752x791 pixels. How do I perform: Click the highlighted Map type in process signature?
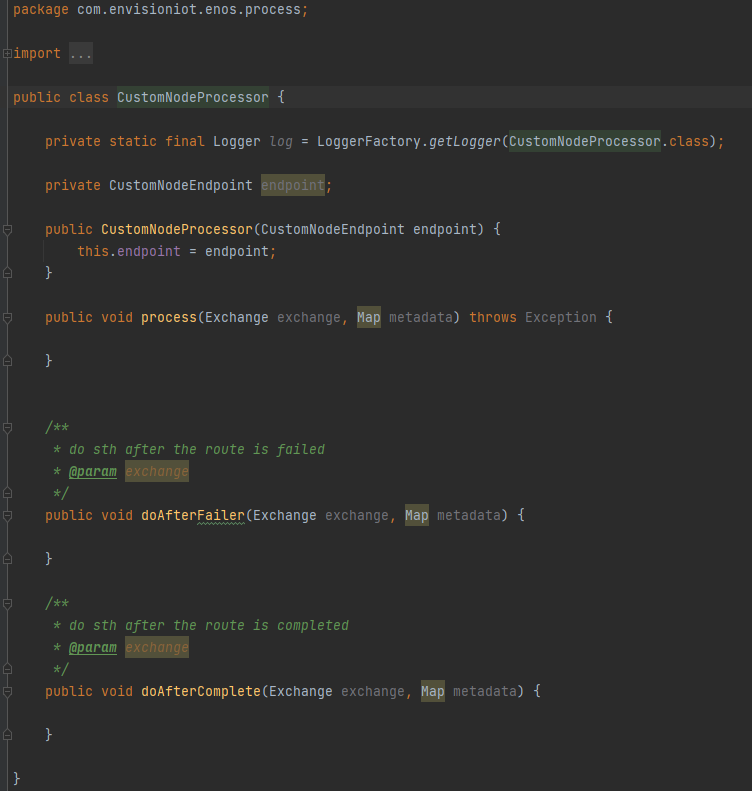368,317
